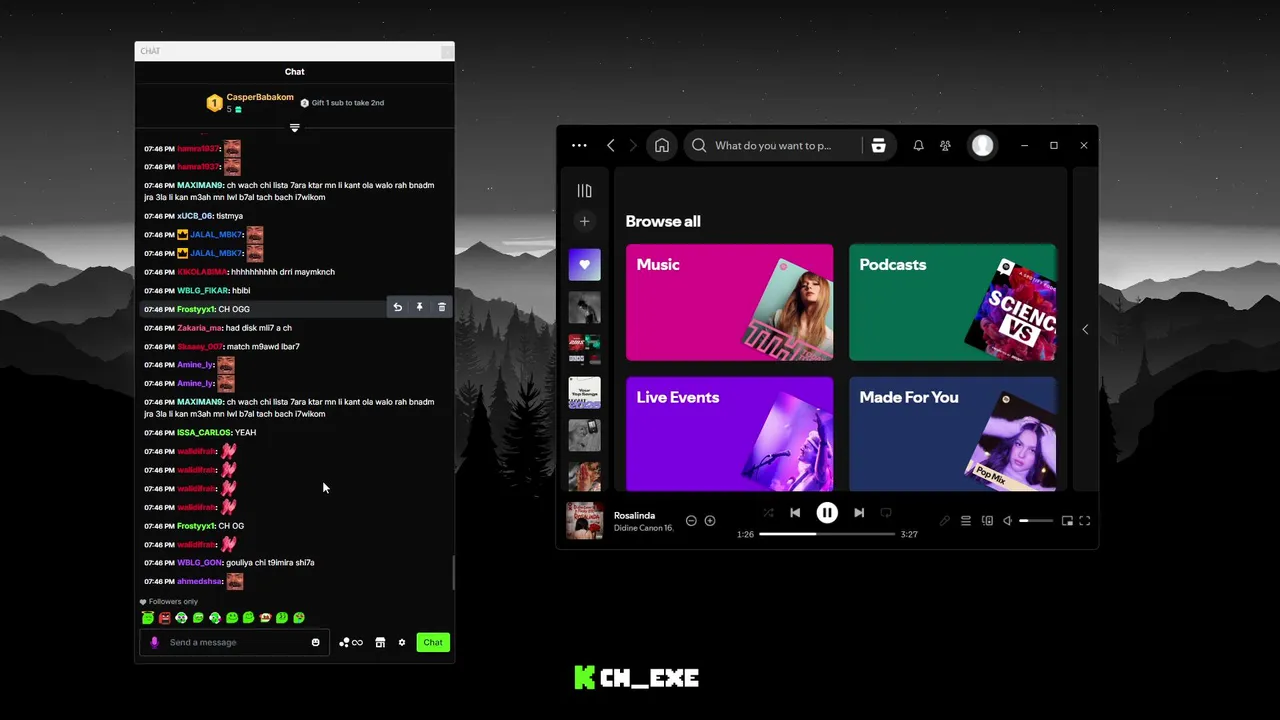Click the Browse icon in Spotify search bar
This screenshot has height=720, width=1280.
878,145
